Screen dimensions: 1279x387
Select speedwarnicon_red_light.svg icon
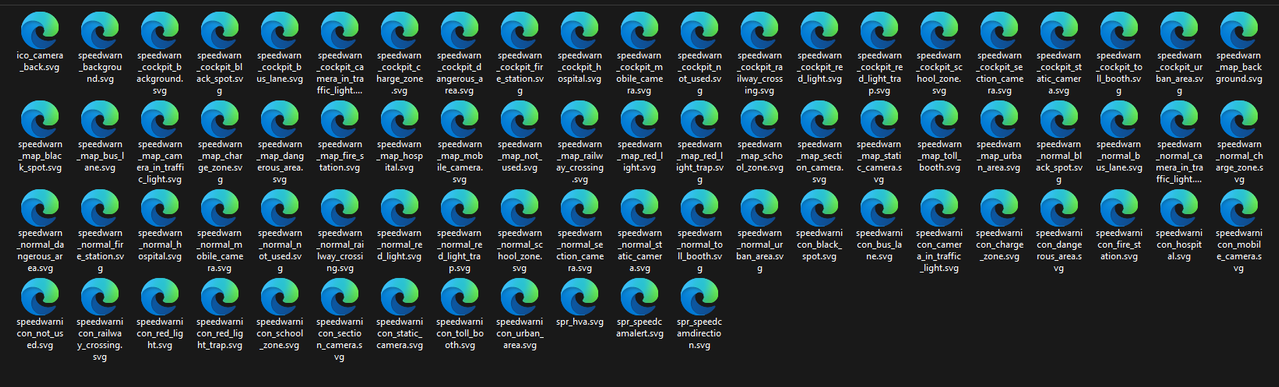pyautogui.click(x=160, y=297)
